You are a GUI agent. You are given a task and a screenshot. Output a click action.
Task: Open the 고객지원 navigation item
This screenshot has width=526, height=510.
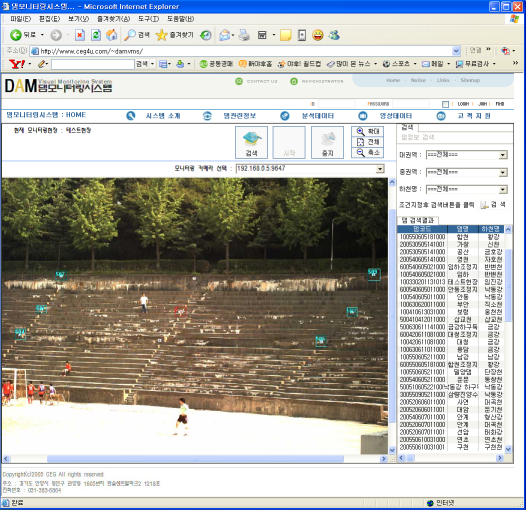click(x=474, y=116)
